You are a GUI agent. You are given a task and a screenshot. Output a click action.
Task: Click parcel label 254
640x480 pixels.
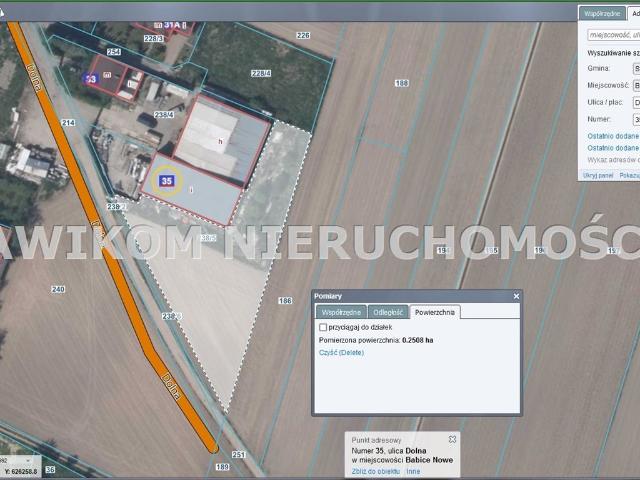coord(113,52)
